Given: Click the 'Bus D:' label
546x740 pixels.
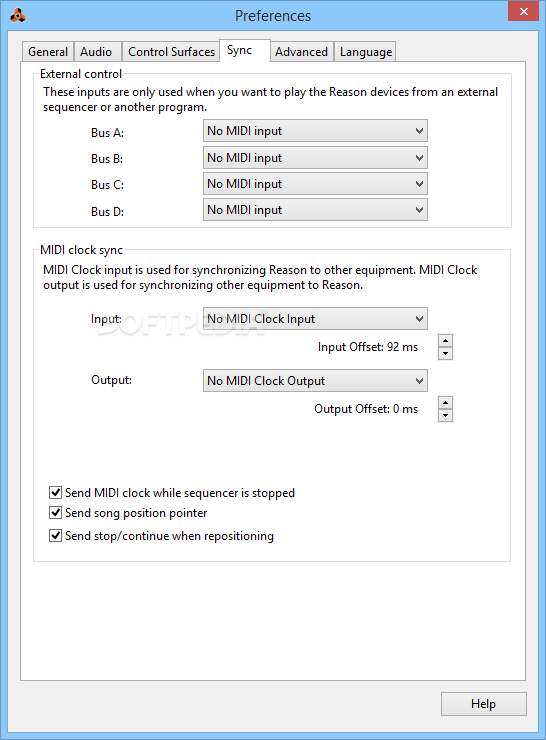Looking at the screenshot, I should click(107, 211).
